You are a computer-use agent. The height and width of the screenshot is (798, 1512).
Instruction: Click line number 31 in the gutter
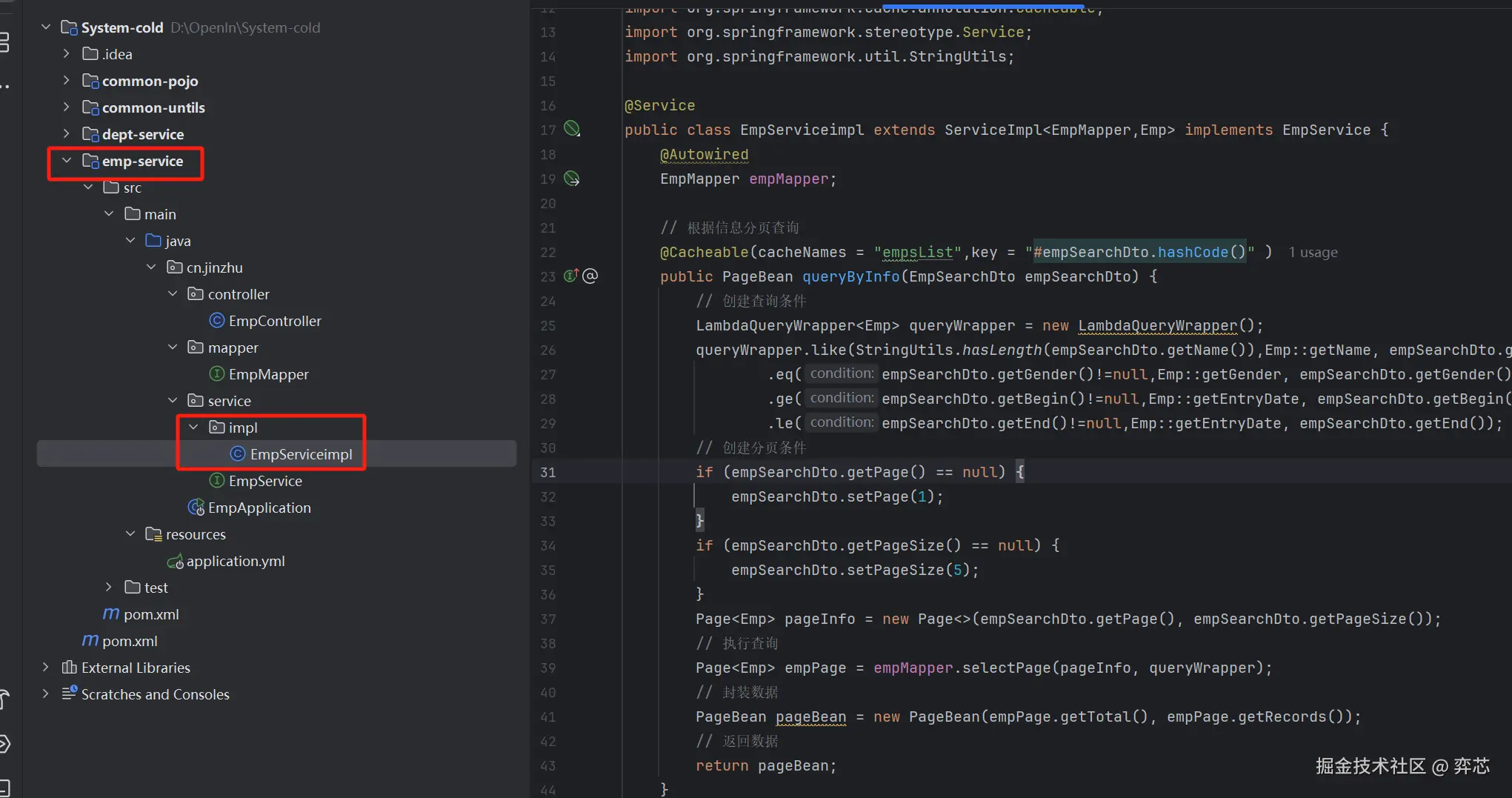[x=548, y=473]
